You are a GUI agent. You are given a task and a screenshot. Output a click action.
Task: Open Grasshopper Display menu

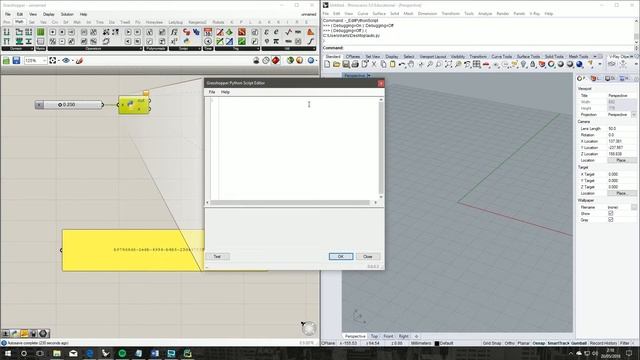pos(49,14)
